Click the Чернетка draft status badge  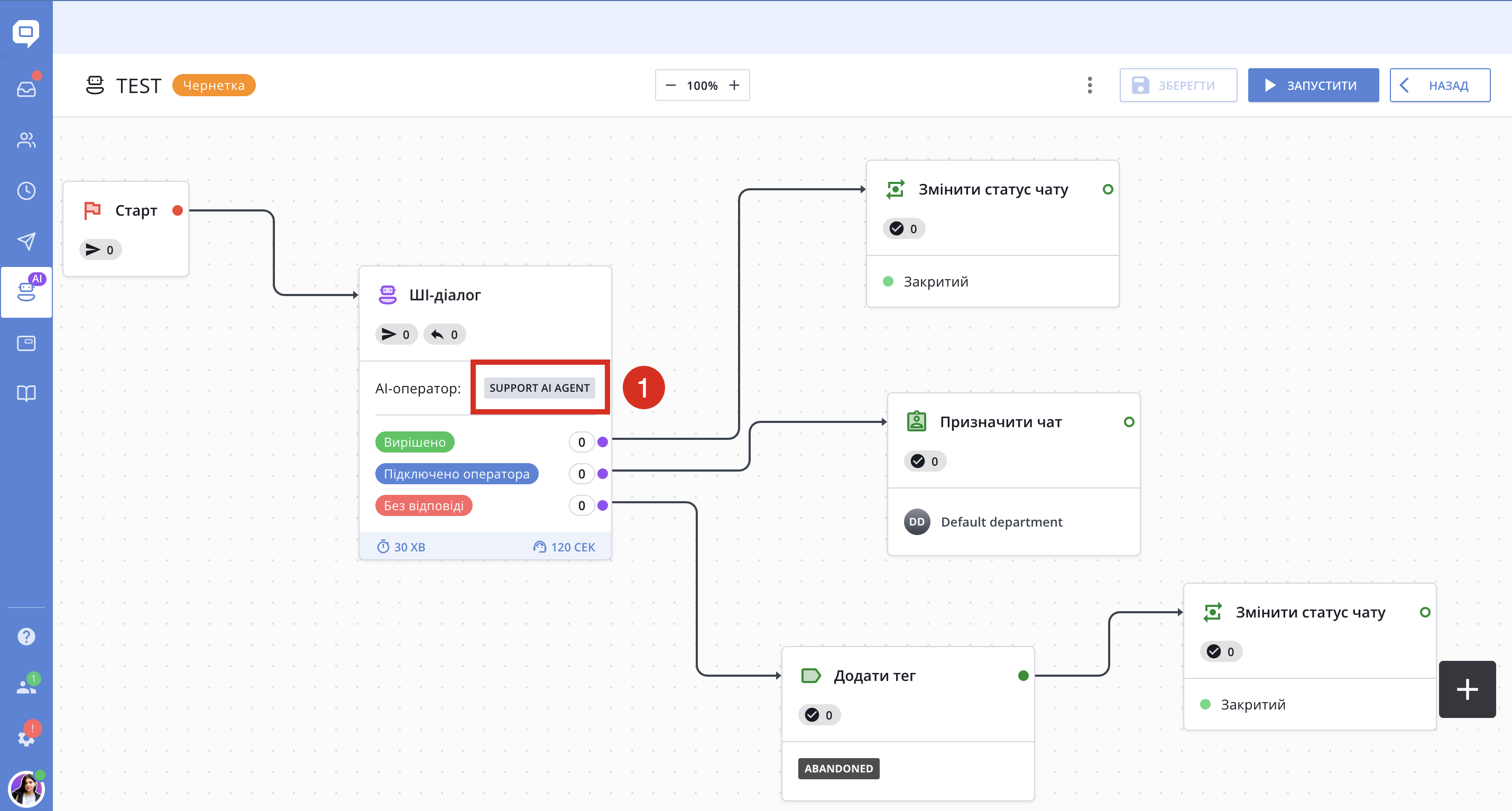pos(214,86)
